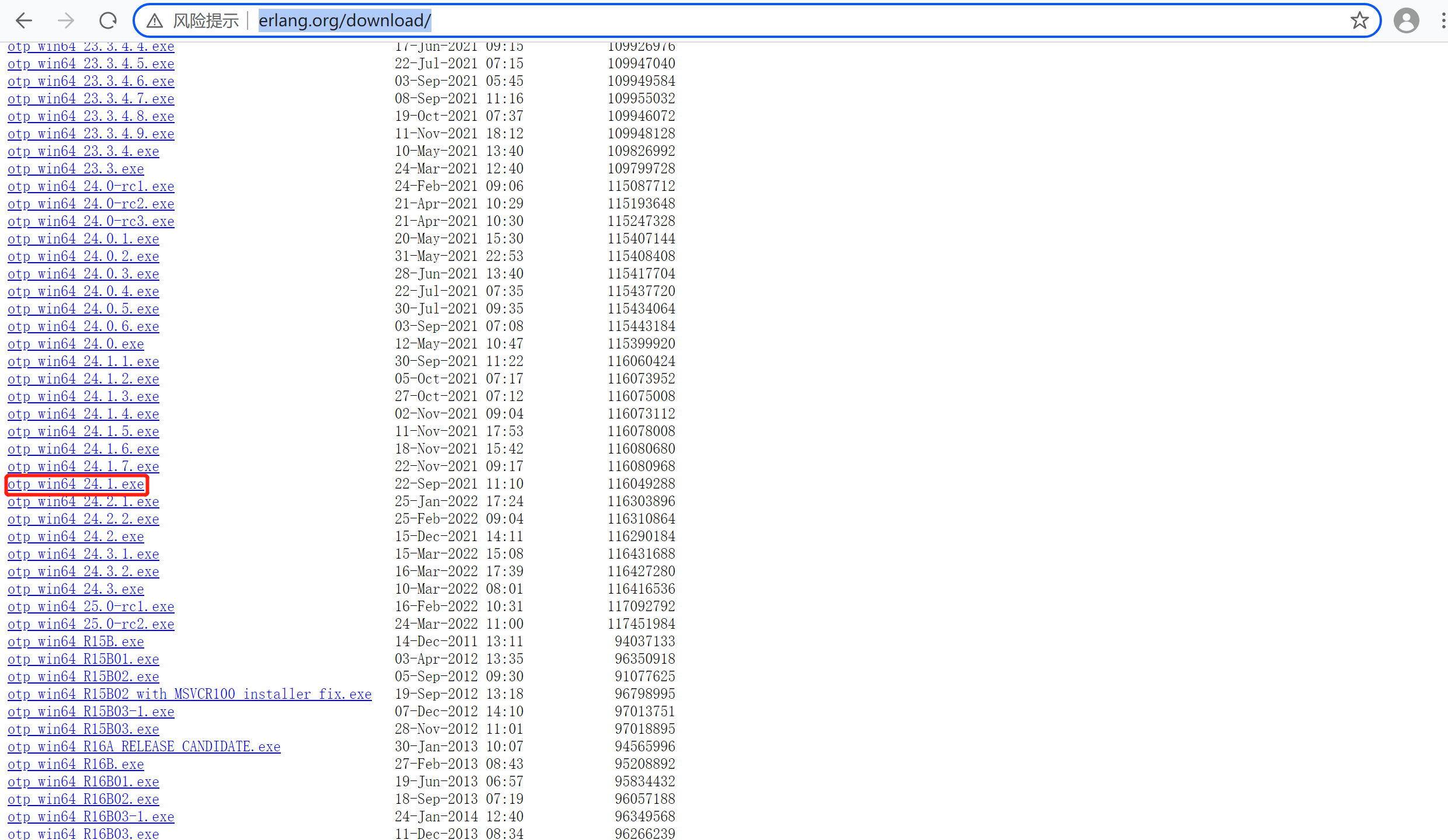Open the otp_win64_23.3.4.exe link

[x=83, y=151]
